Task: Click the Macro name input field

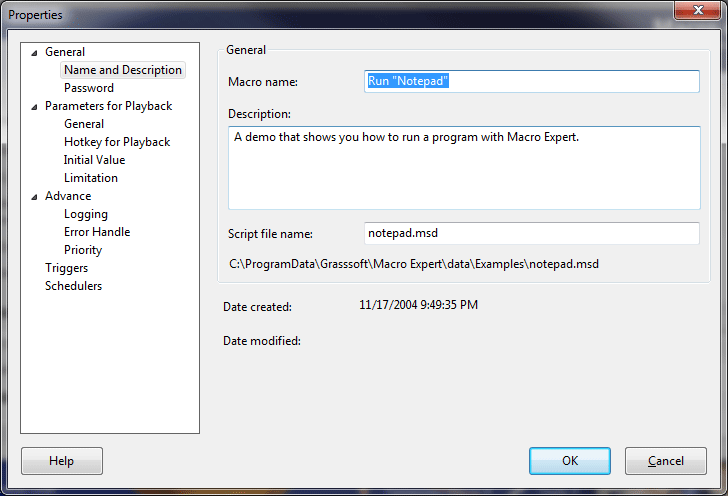Action: [x=532, y=81]
